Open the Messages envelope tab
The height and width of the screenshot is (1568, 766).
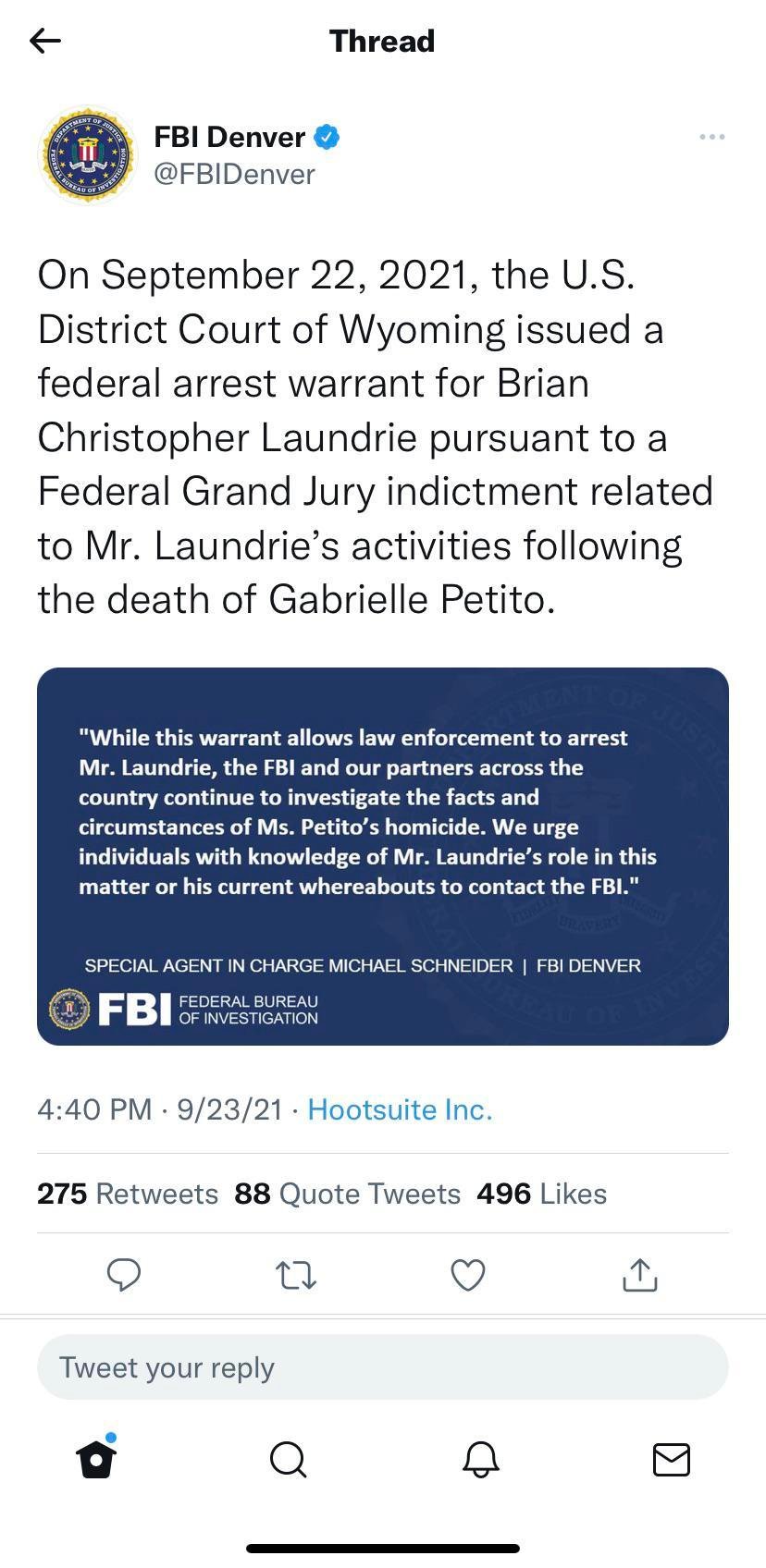click(671, 1460)
